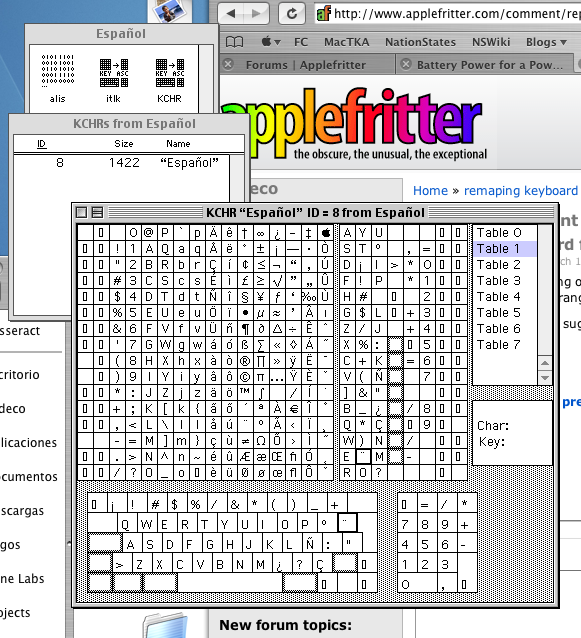Click the browser Forward arrow button

pyautogui.click(x=257, y=13)
